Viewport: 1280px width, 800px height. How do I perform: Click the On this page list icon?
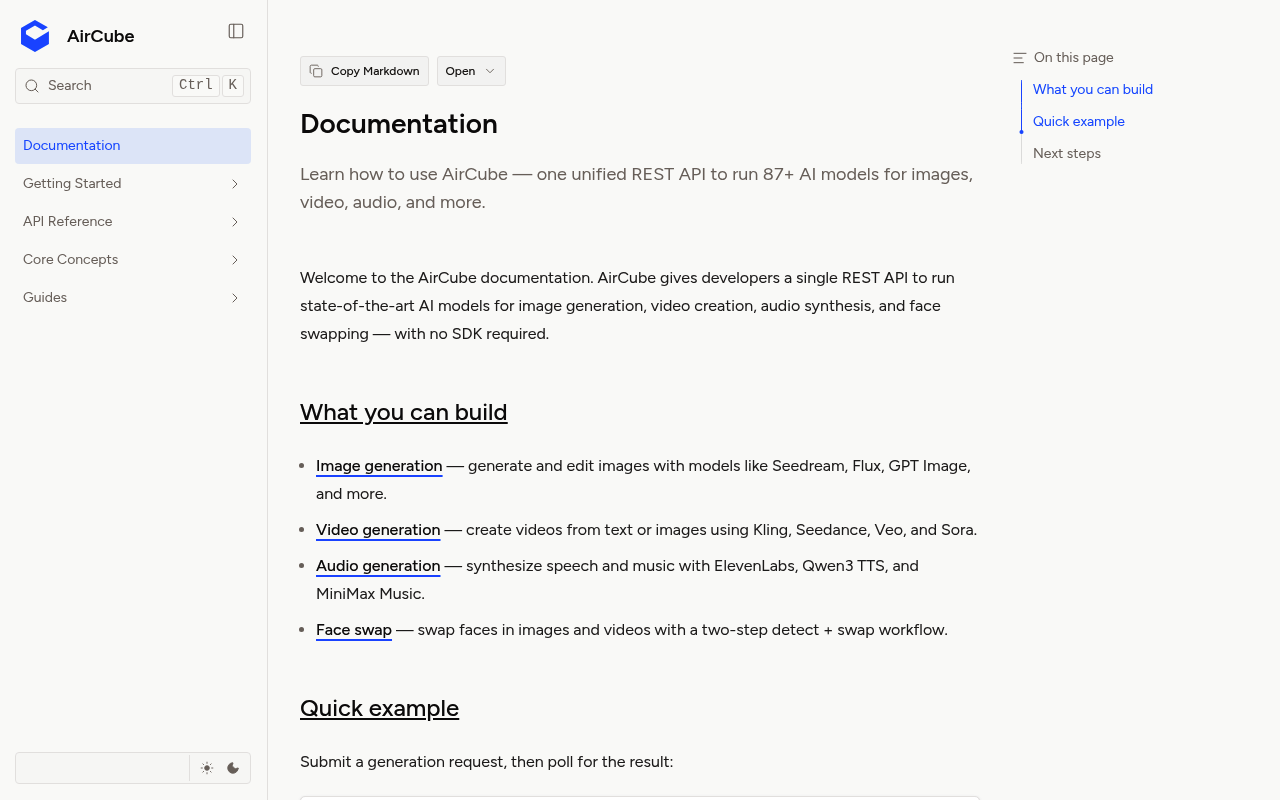point(1019,58)
